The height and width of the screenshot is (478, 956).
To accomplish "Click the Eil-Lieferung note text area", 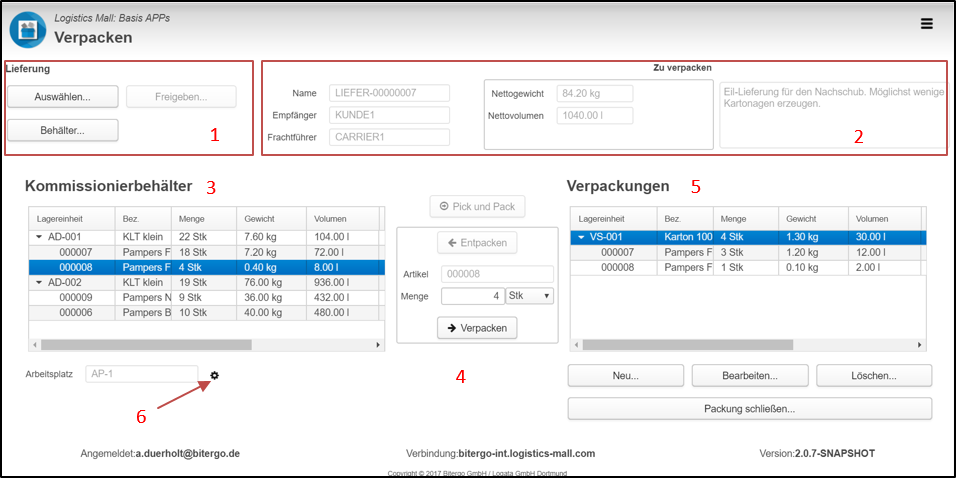I will coord(832,113).
